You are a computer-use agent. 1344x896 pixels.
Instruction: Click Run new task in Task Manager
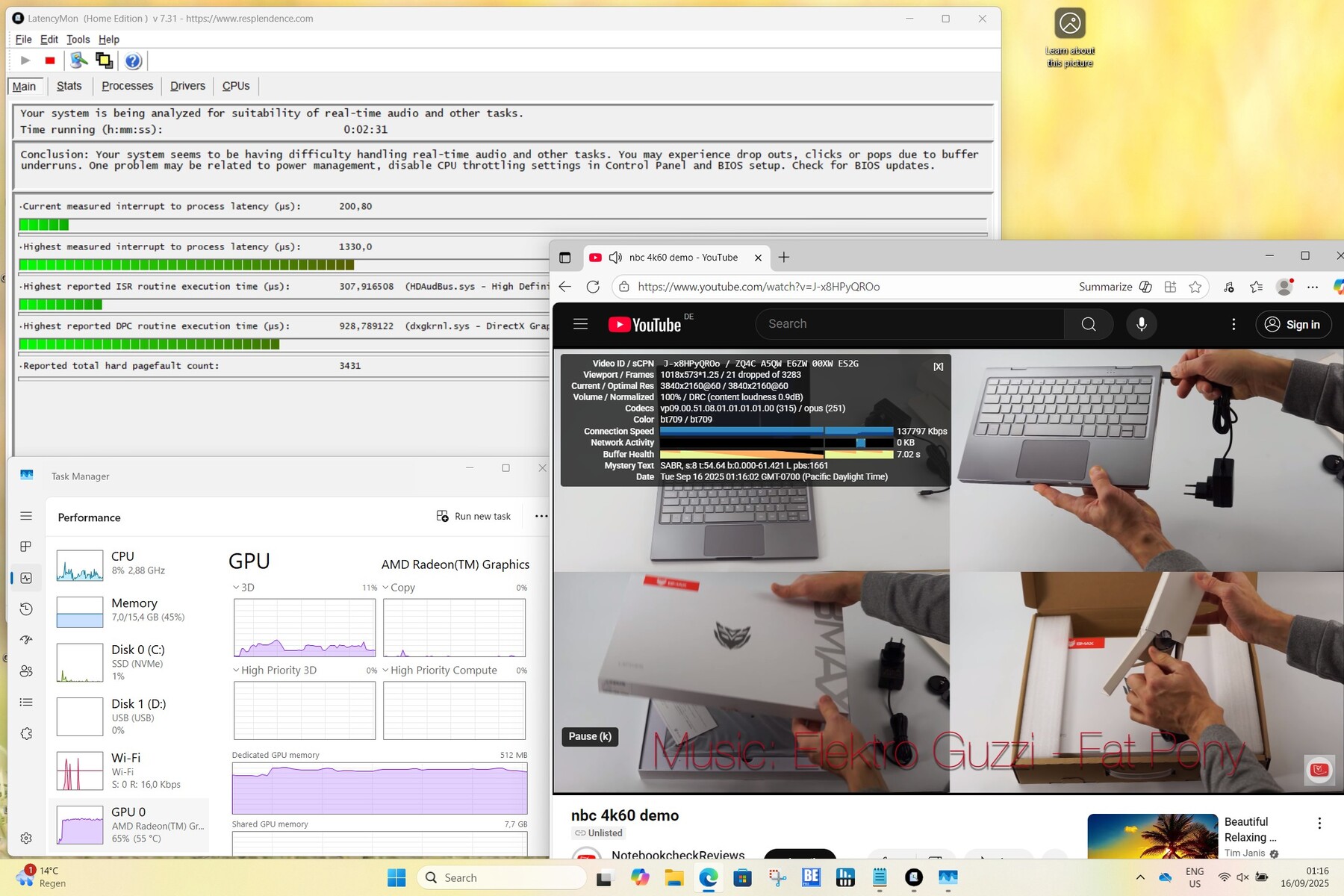(474, 516)
